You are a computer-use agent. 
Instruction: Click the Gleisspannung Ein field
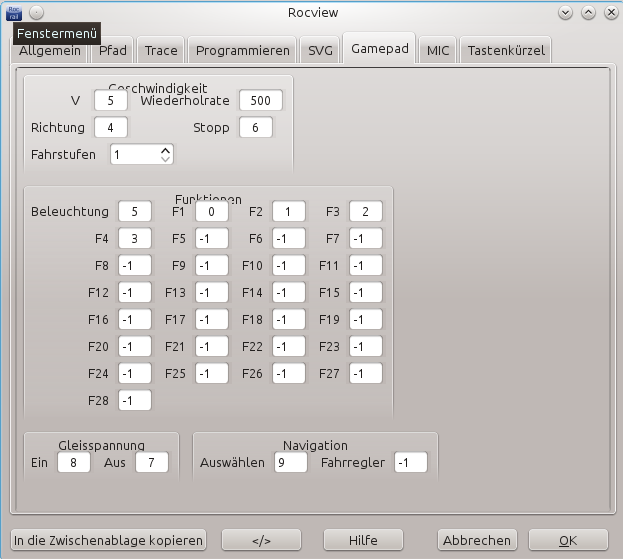point(73,463)
